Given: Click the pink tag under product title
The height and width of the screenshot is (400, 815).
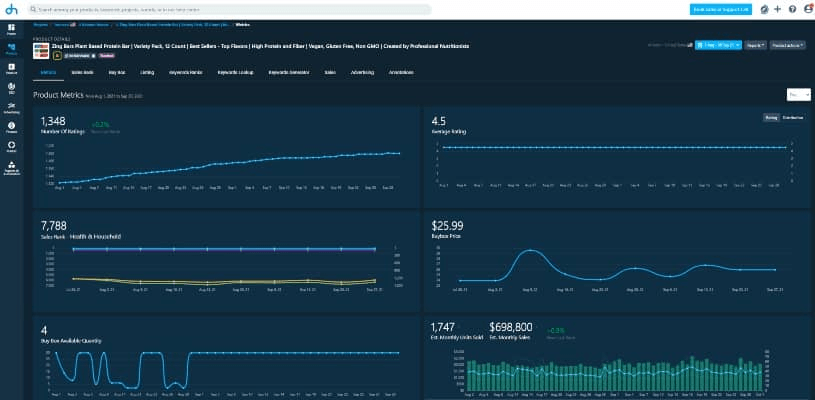Looking at the screenshot, I should pyautogui.click(x=107, y=55).
